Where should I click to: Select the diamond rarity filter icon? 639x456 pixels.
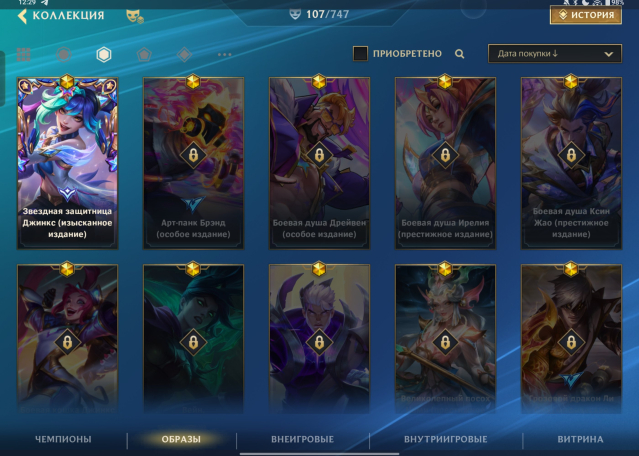(184, 54)
